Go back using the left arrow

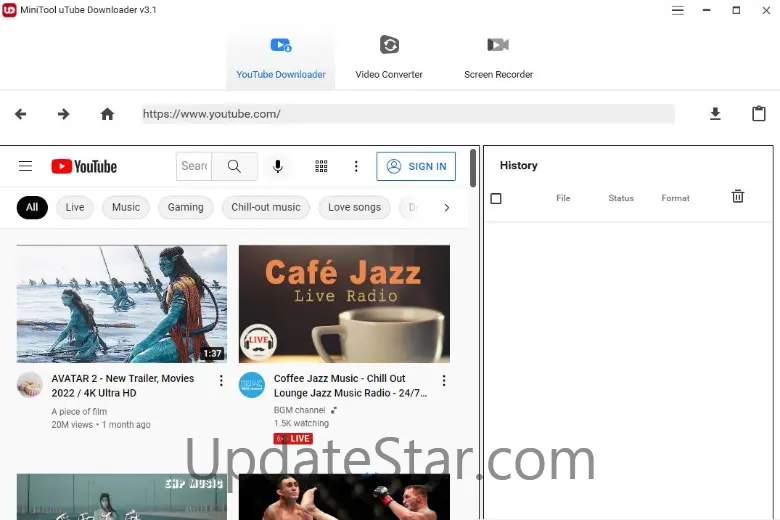coord(20,114)
